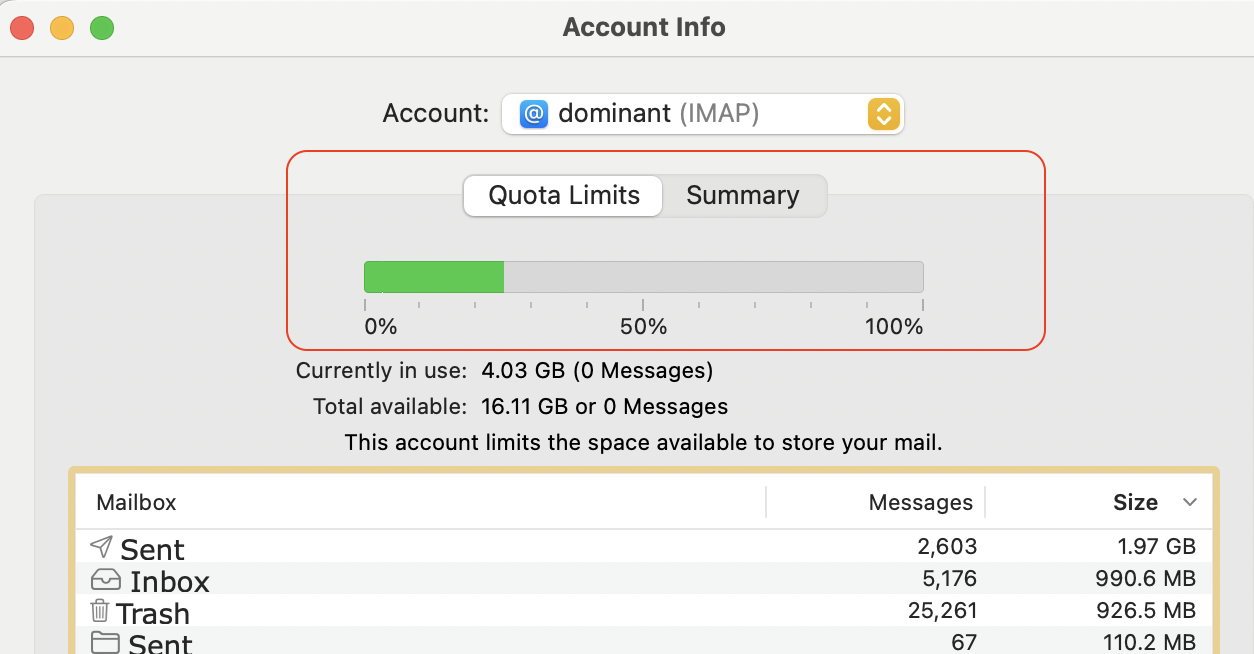The width and height of the screenshot is (1254, 654).
Task: Click the sort chevron next to Size
Action: click(1190, 502)
